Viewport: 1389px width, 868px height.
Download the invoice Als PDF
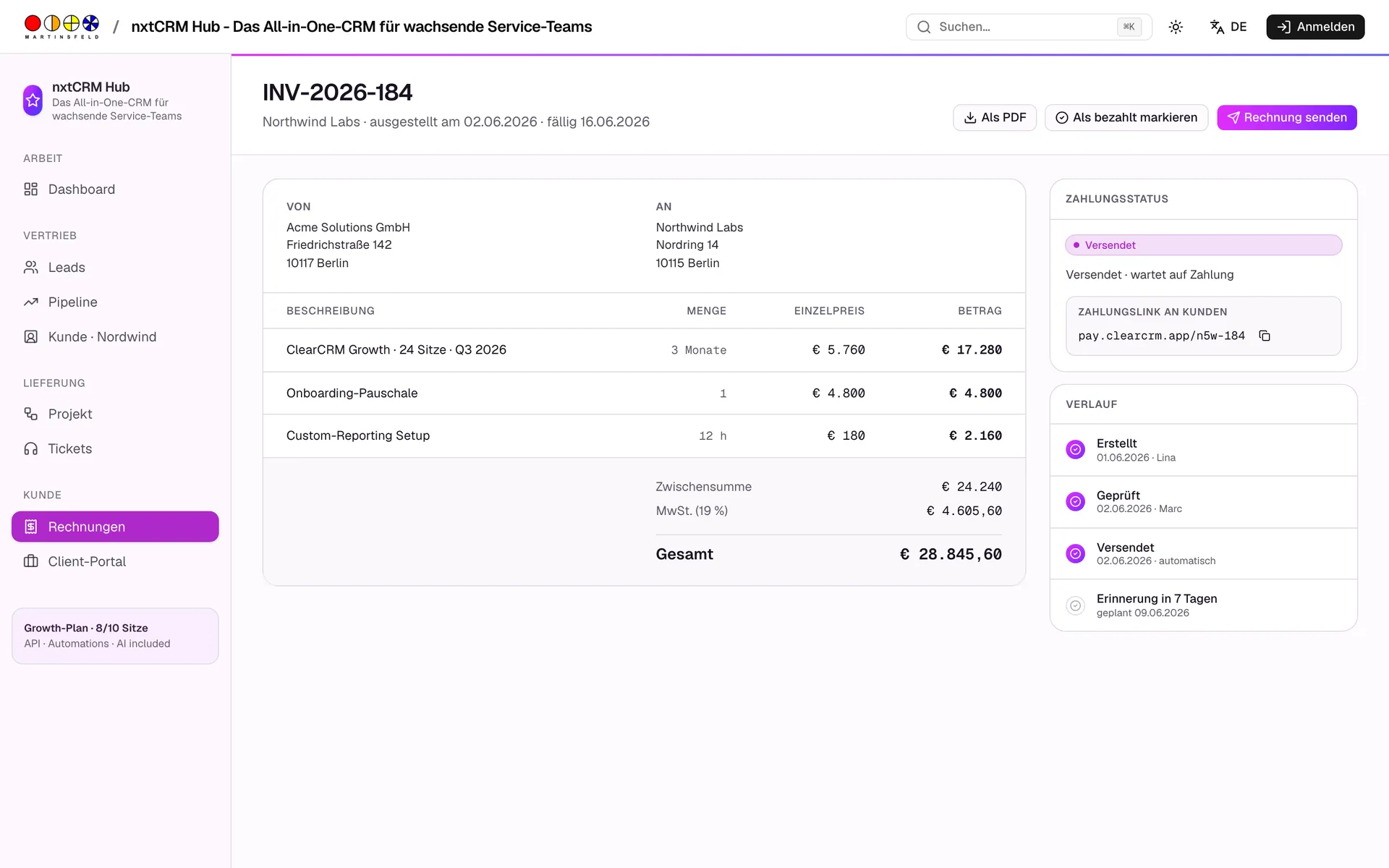coord(995,118)
